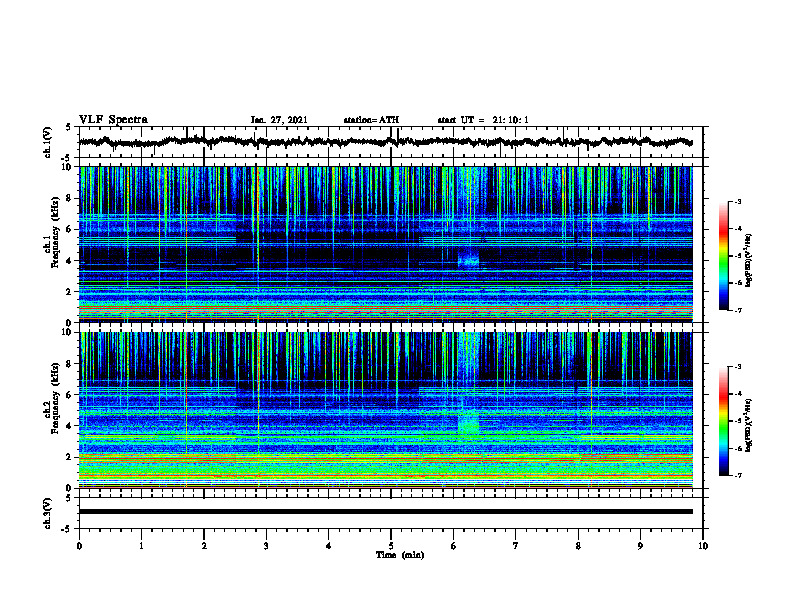
Task: Click time axis tick label "8"
Action: (x=578, y=546)
